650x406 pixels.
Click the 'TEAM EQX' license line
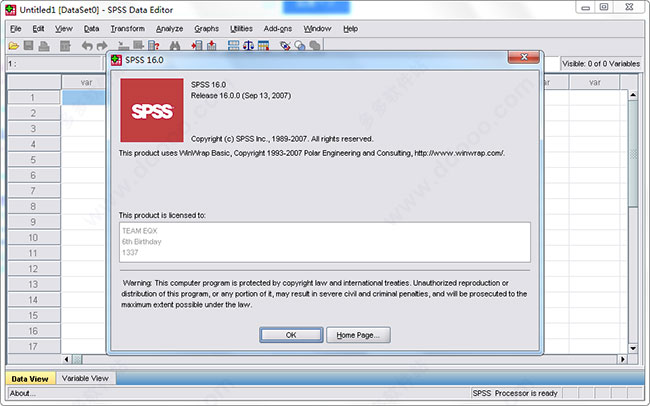(x=140, y=231)
